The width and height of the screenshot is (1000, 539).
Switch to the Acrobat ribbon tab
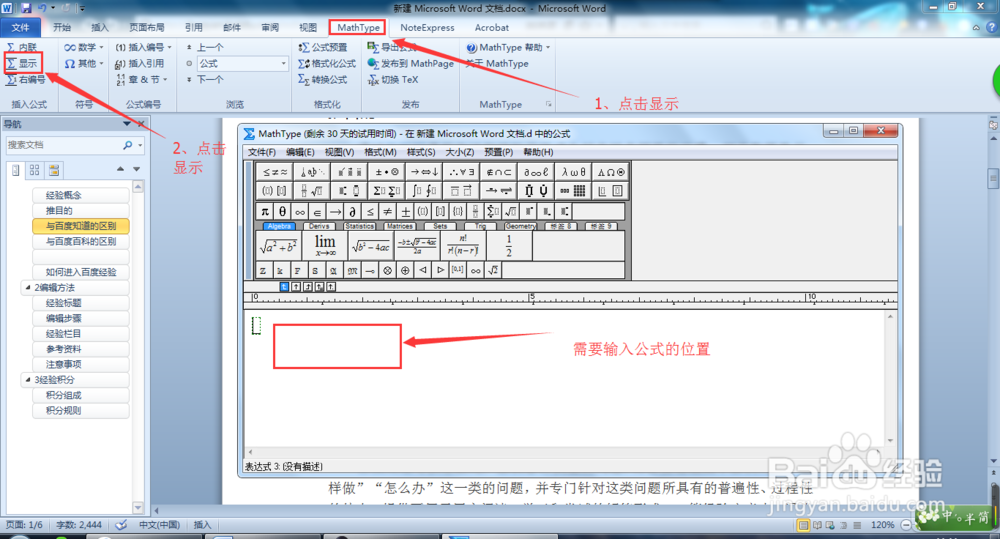tap(492, 27)
